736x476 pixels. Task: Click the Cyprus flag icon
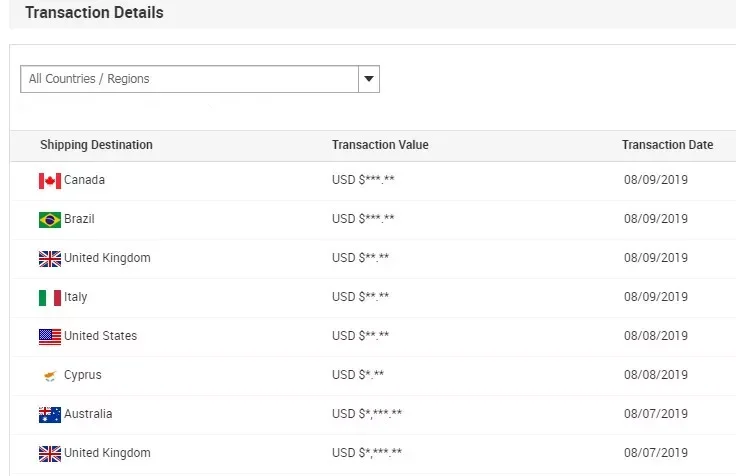click(x=50, y=376)
